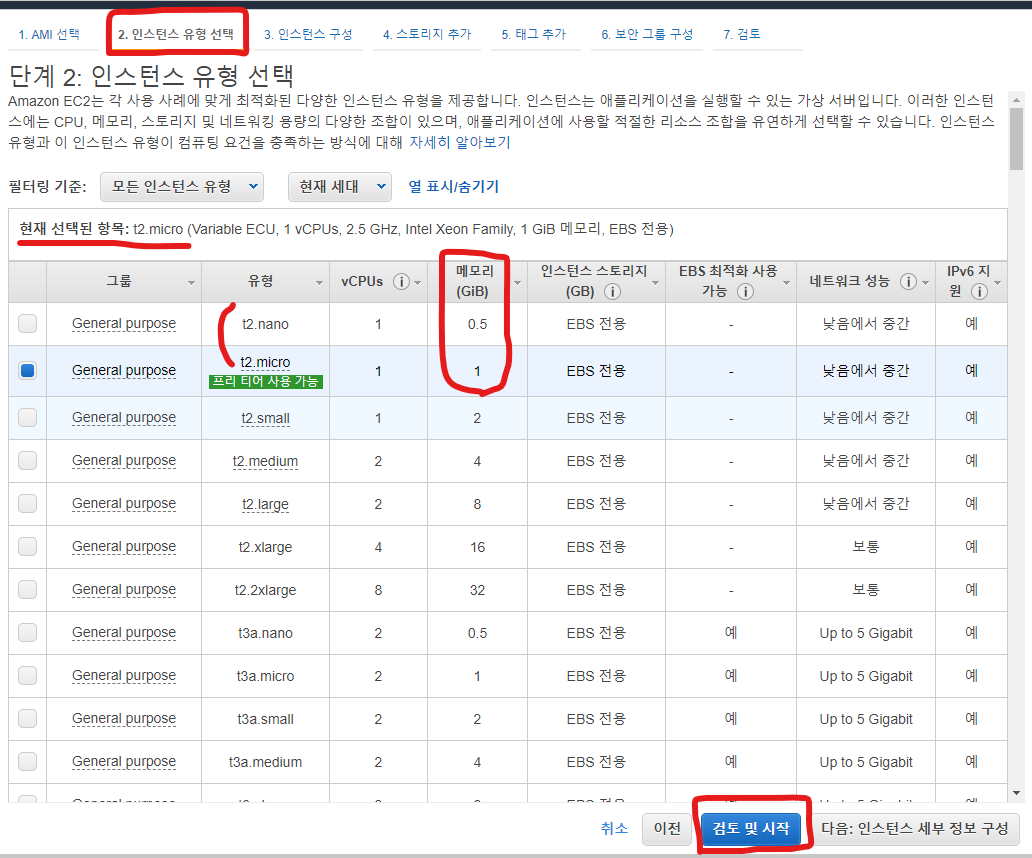Viewport: 1032px width, 858px height.
Task: Click the scrollbar up arrow
Action: pyautogui.click(x=1016, y=100)
